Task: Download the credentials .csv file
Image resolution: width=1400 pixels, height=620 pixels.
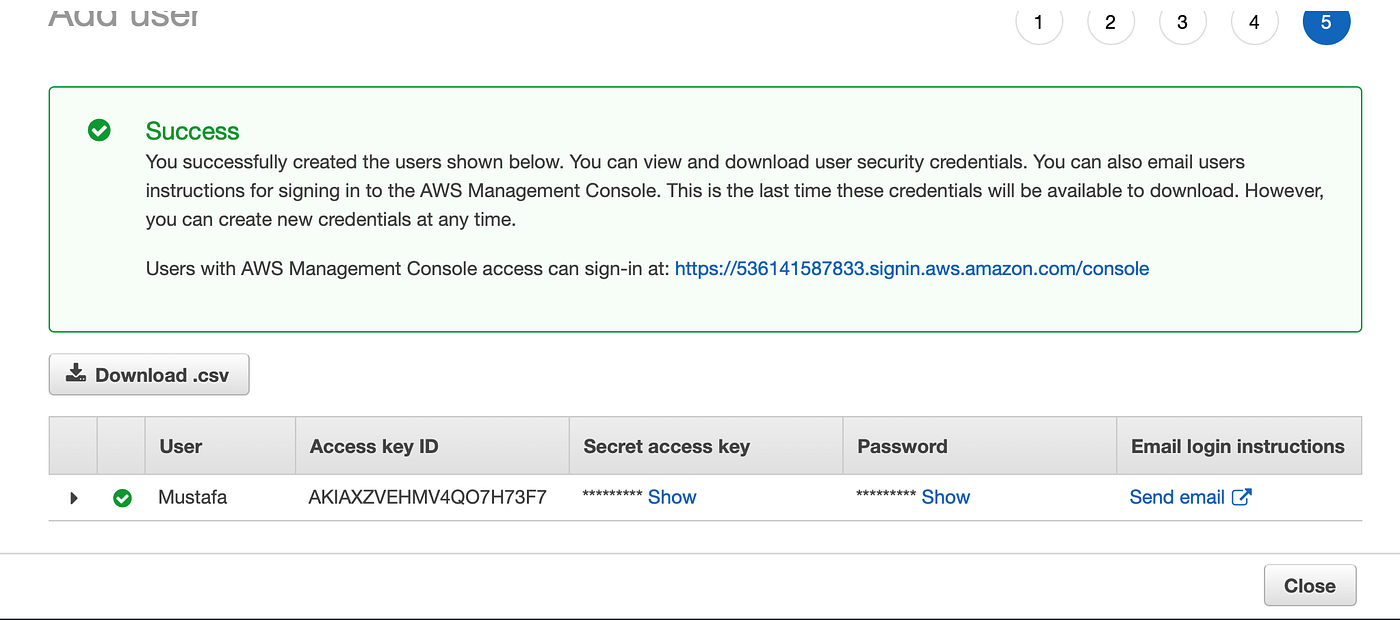Action: (x=149, y=375)
